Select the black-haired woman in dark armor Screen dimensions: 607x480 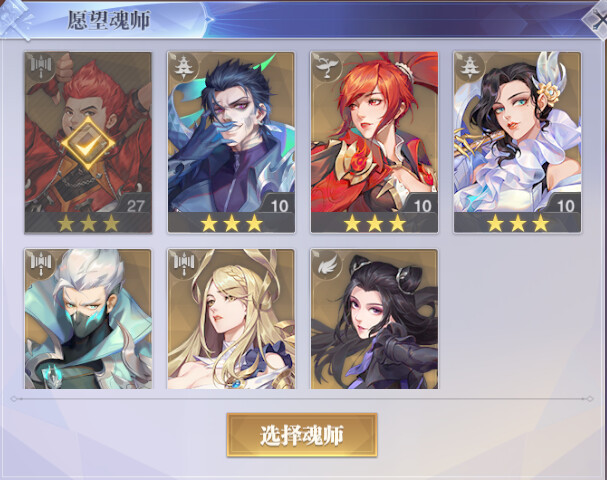(374, 319)
